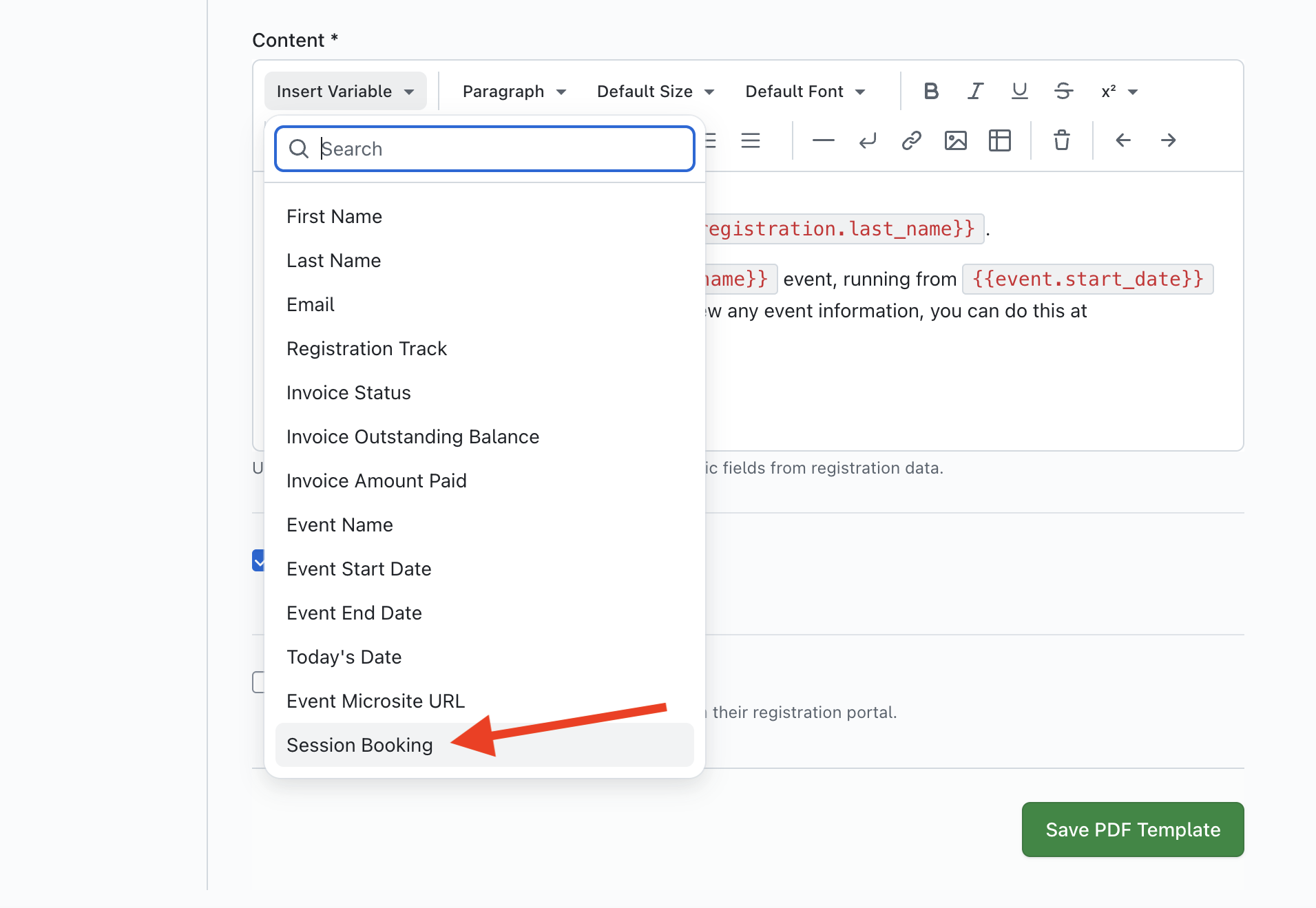Redo with the right arrow icon
The width and height of the screenshot is (1316, 908).
click(x=1168, y=140)
